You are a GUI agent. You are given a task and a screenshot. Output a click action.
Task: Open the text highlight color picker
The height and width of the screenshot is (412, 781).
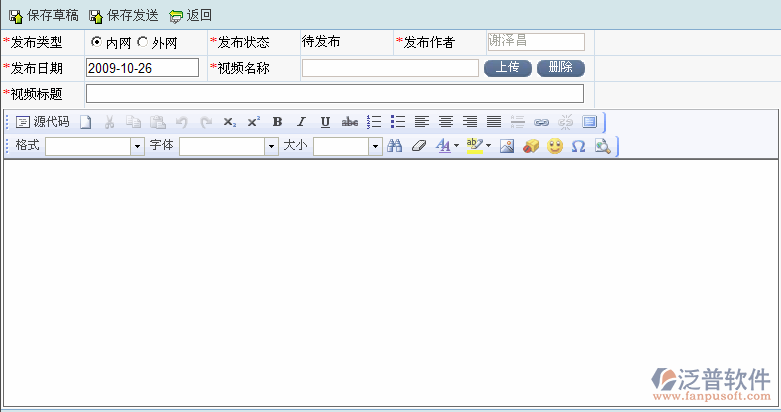475,146
